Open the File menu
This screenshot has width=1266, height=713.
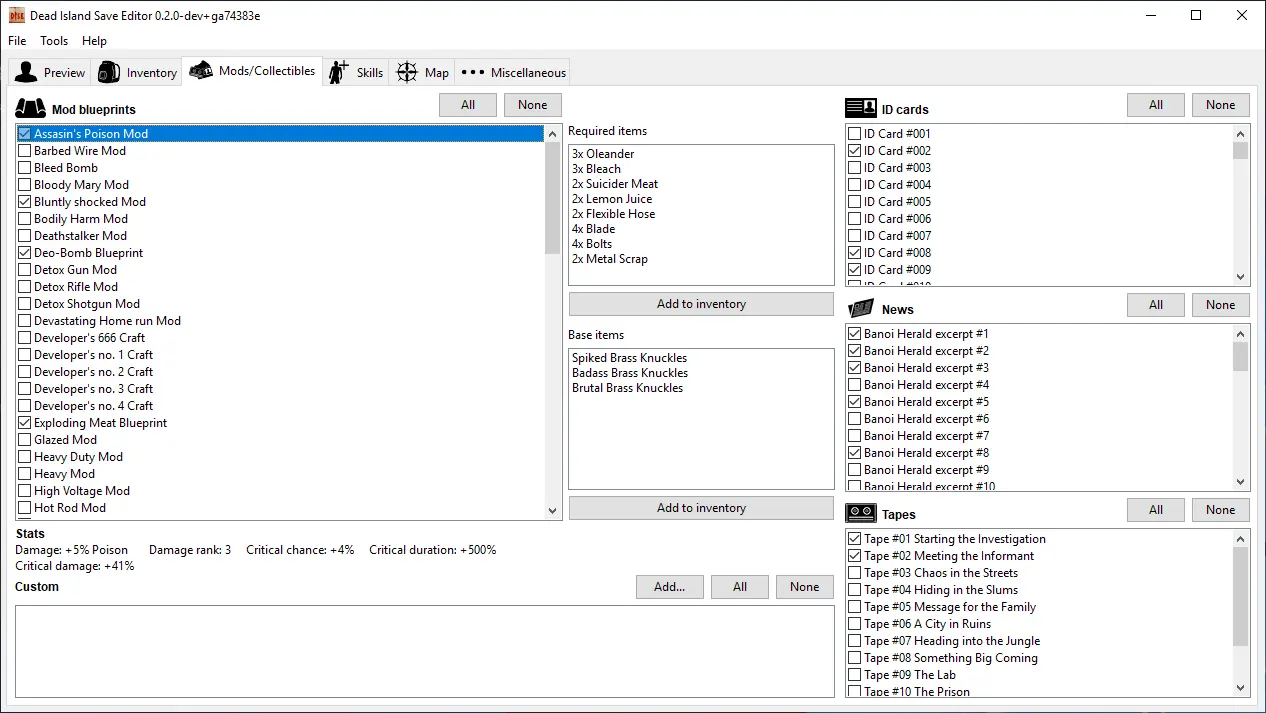[x=17, y=41]
